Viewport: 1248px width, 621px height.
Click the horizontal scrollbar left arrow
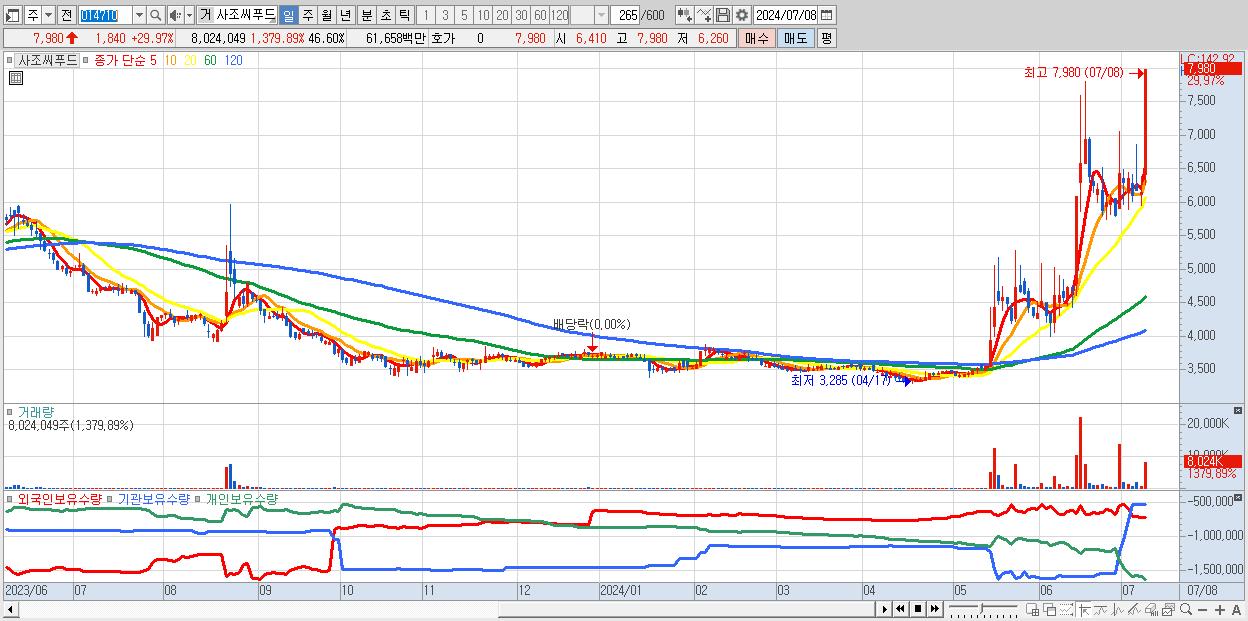click(10, 609)
